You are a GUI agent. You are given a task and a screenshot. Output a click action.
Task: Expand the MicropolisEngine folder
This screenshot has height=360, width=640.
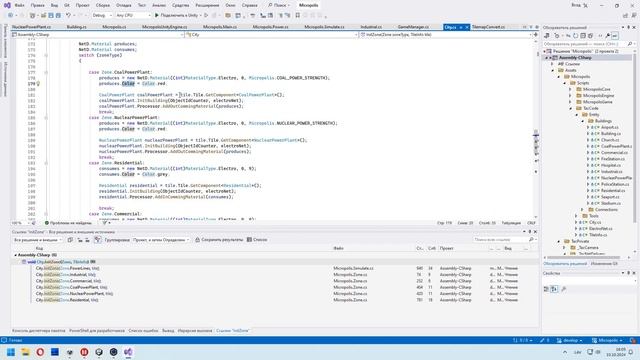tap(571, 96)
